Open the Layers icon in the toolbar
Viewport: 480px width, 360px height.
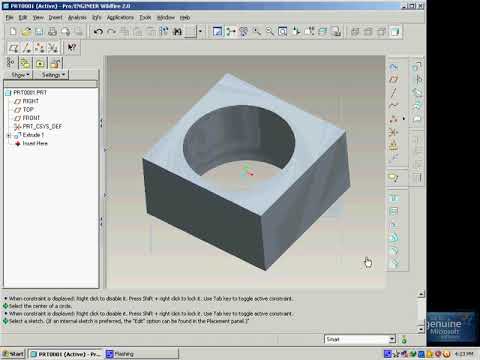(323, 31)
